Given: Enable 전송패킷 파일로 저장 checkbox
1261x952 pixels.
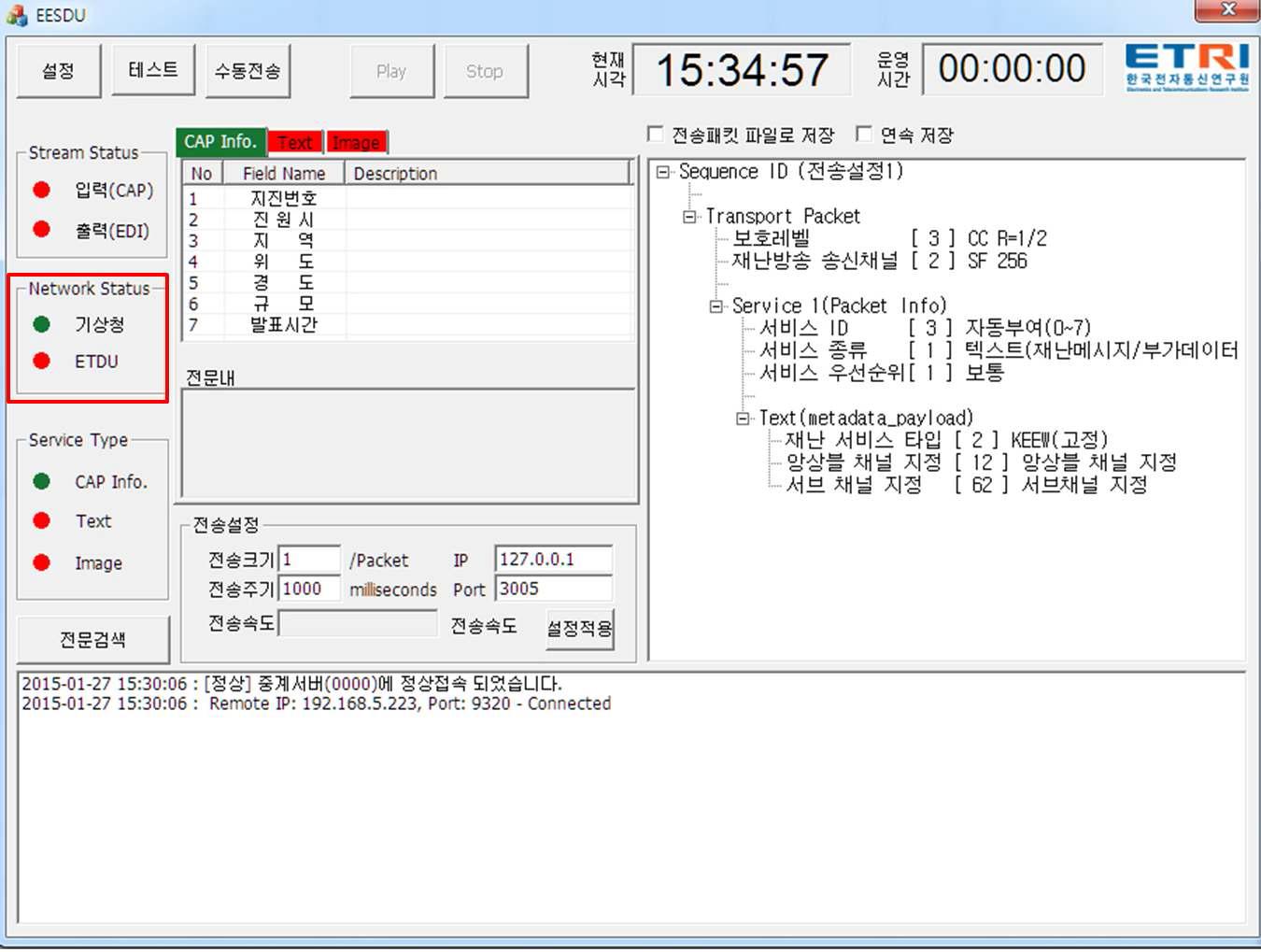Looking at the screenshot, I should (656, 135).
